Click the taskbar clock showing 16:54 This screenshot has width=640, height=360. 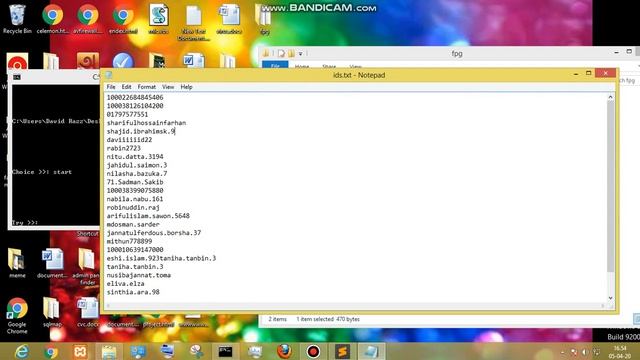[621, 352]
